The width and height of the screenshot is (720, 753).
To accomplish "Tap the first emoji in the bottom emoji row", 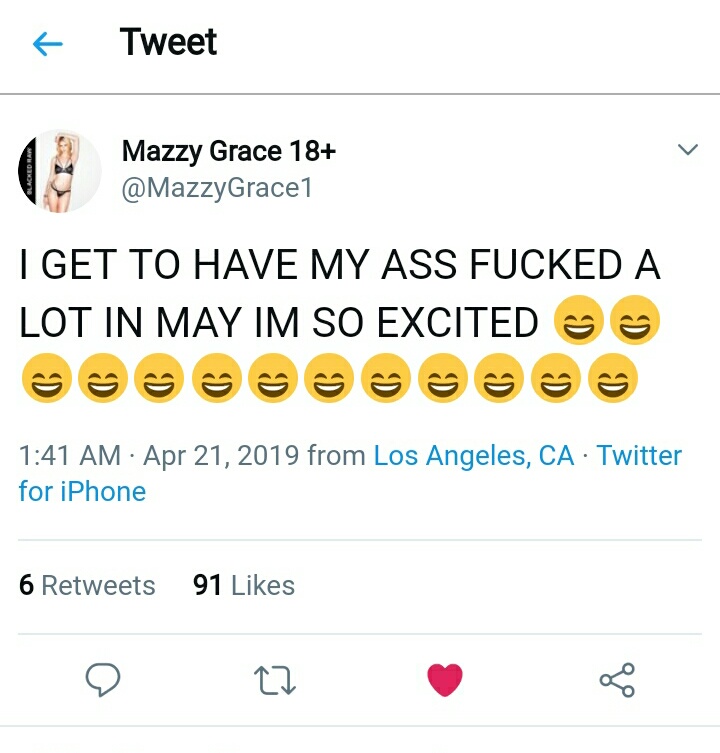I will [x=42, y=380].
